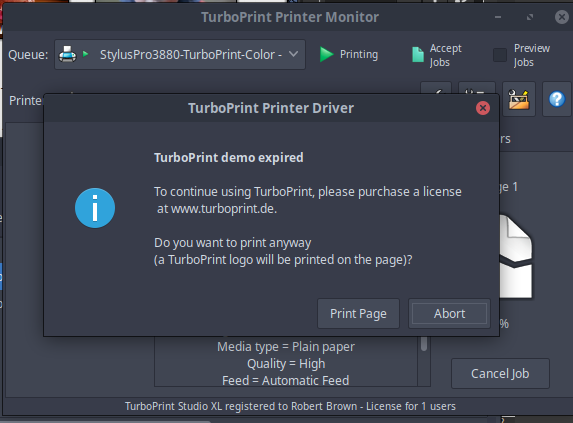573x423 pixels.
Task: Minimize the Printer Monitor window
Action: (x=498, y=17)
